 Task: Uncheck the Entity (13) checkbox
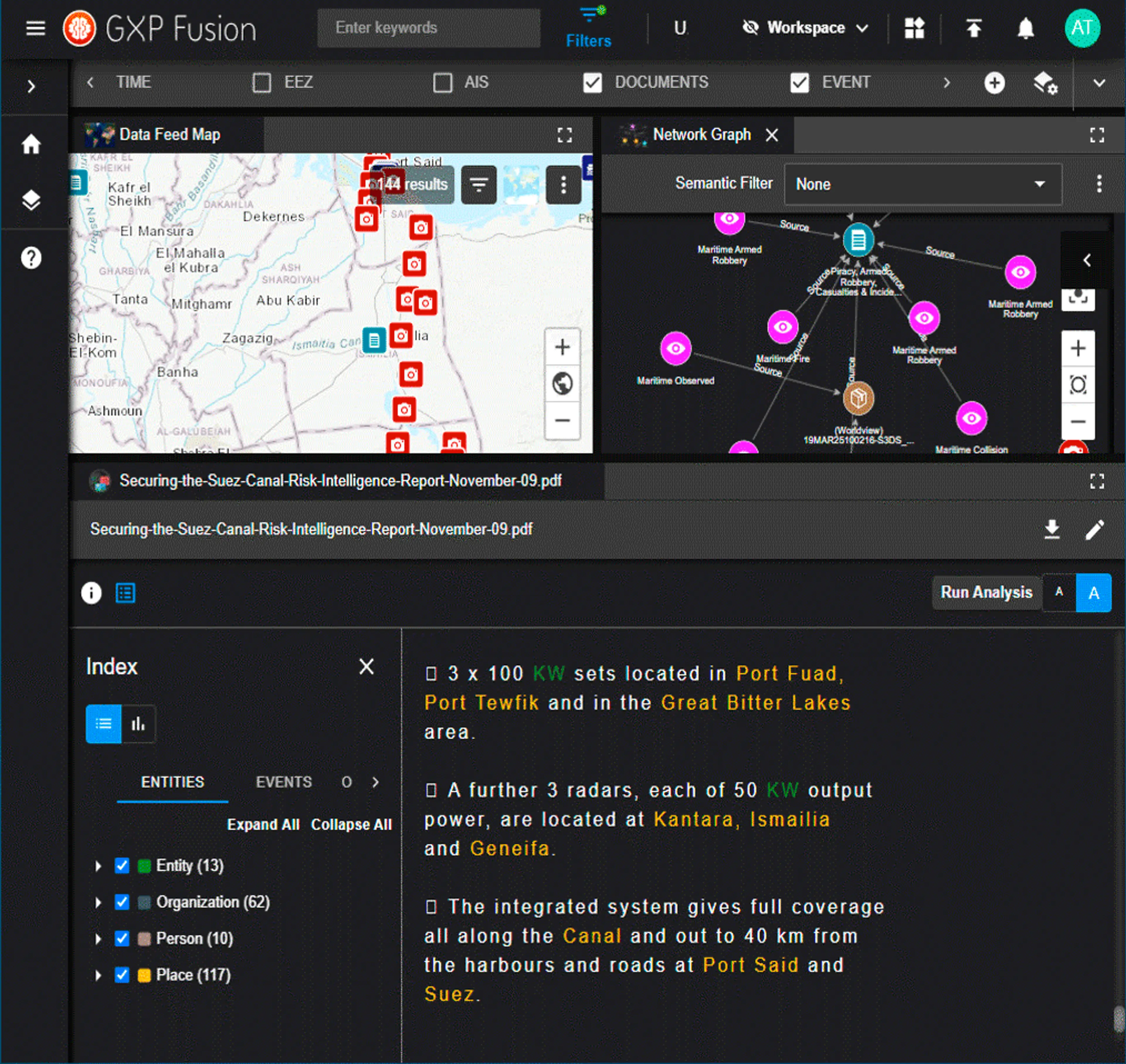(122, 865)
